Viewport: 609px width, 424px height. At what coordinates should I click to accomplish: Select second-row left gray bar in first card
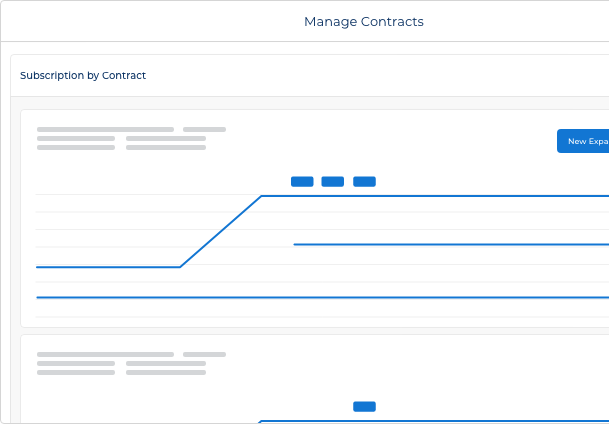(x=76, y=138)
